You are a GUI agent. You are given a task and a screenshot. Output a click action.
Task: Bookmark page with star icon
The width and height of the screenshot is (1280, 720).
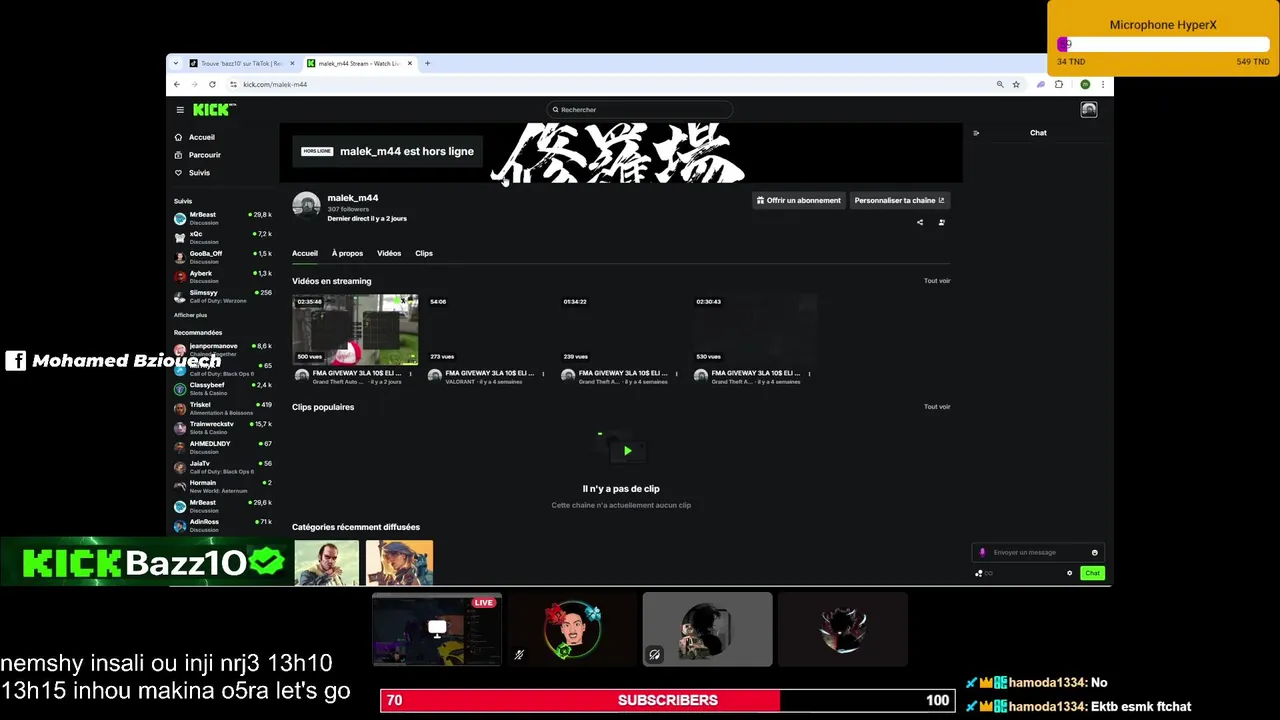[x=1016, y=84]
